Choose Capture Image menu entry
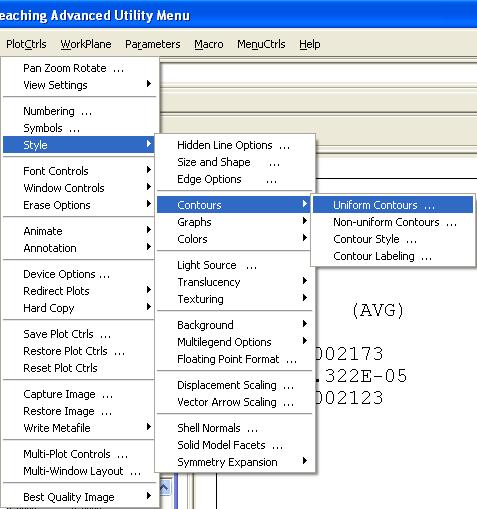The height and width of the screenshot is (509, 477). click(79, 394)
